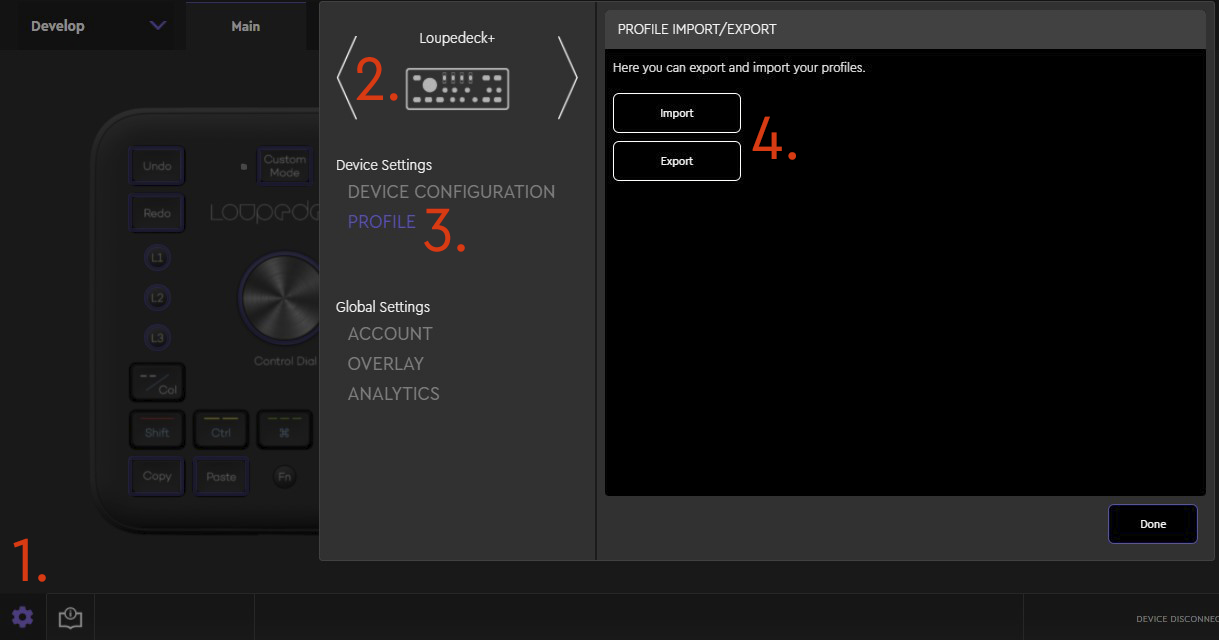Screen dimensions: 1219x640
Task: Switch to the Main tab
Action: click(x=245, y=26)
